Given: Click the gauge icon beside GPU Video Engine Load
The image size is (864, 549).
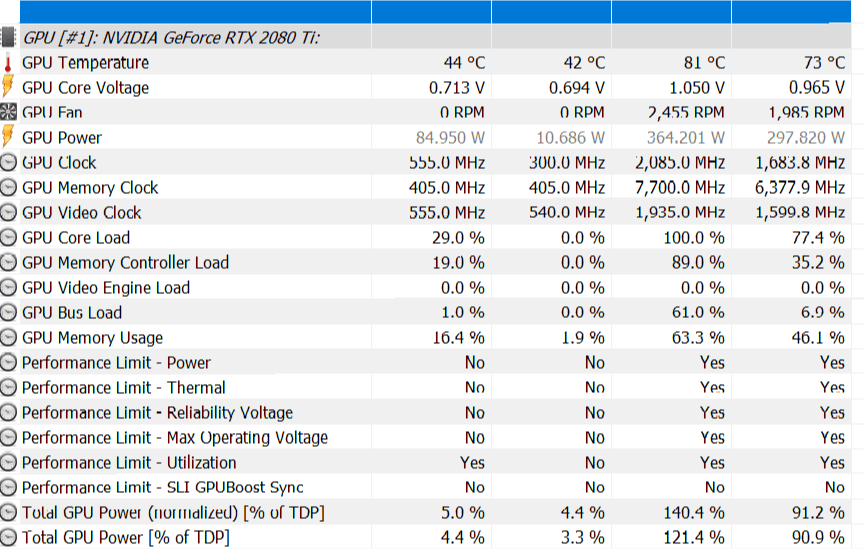Looking at the screenshot, I should pyautogui.click(x=8, y=288).
